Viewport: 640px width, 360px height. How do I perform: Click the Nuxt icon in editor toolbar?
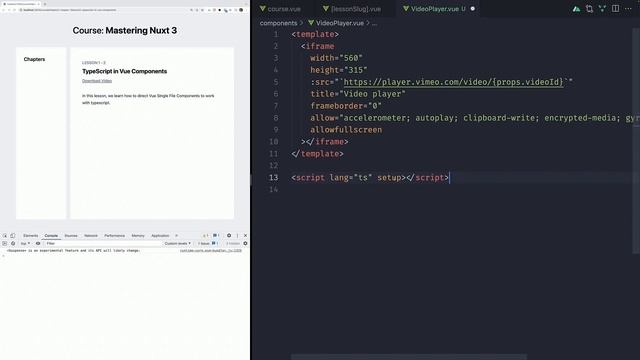(576, 9)
